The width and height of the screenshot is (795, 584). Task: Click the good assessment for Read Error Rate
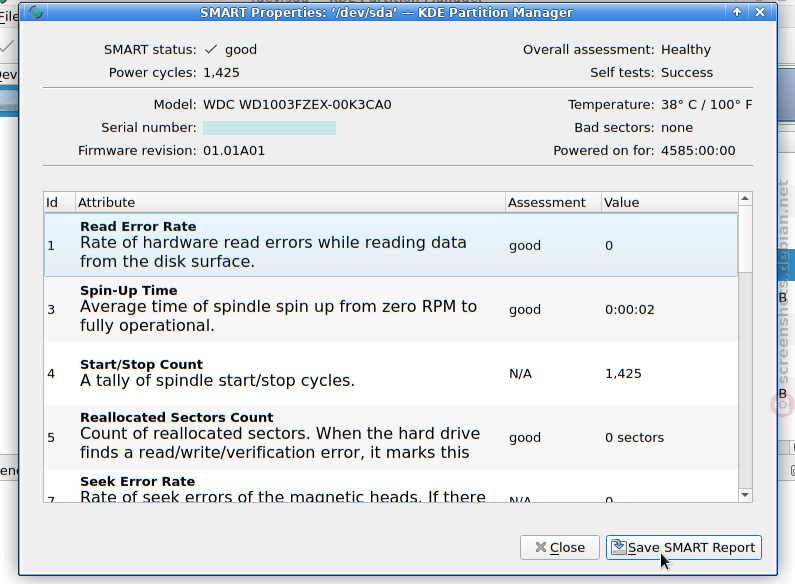pos(525,246)
